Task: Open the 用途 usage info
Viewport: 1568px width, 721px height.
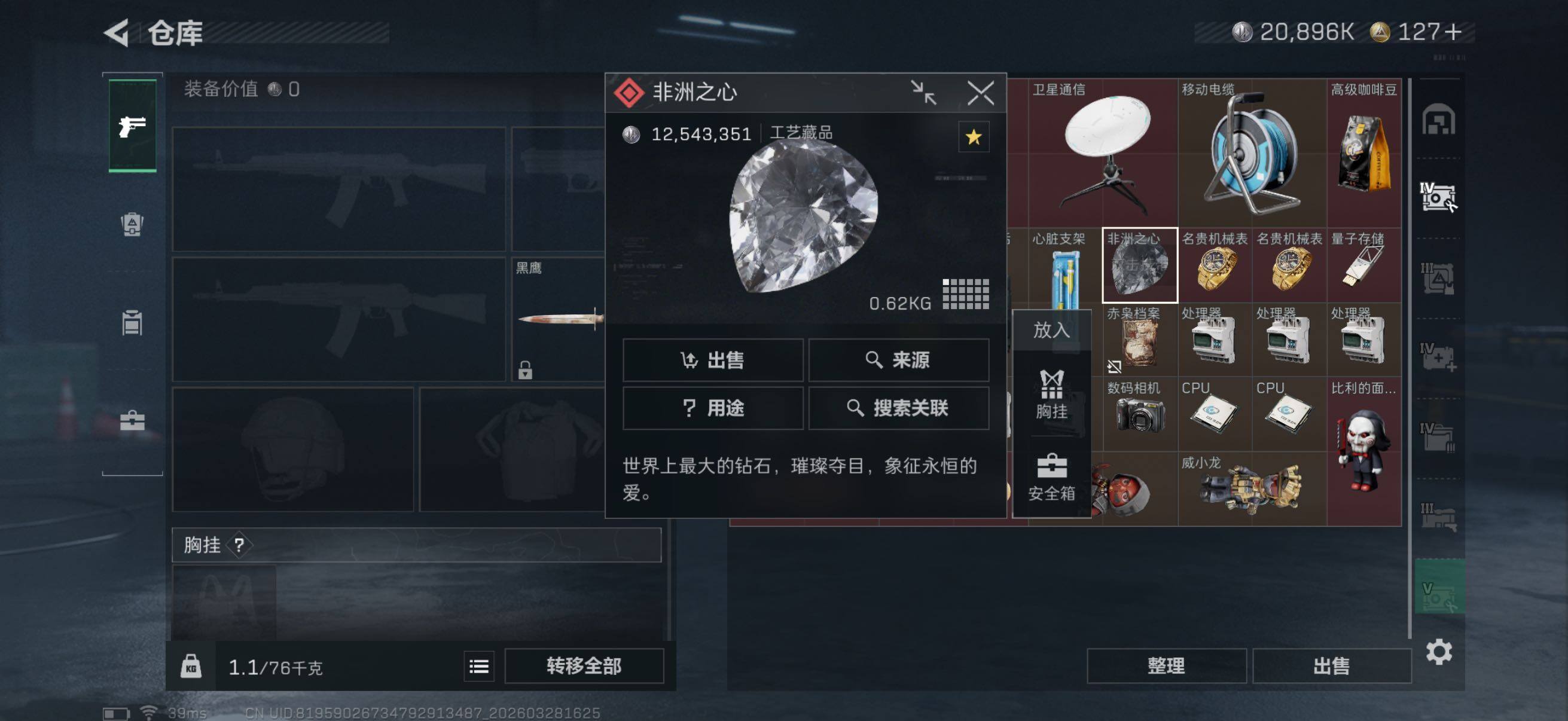Action: coord(713,408)
